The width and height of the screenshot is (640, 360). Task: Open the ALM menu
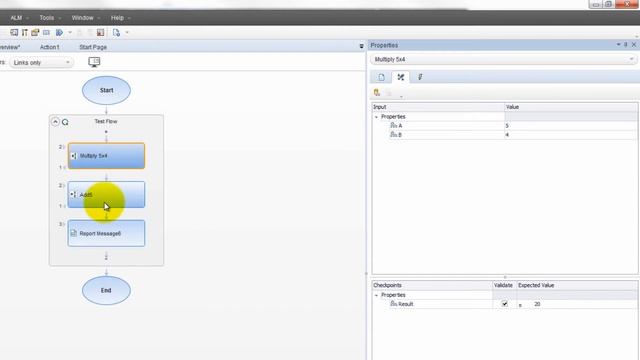(16, 18)
